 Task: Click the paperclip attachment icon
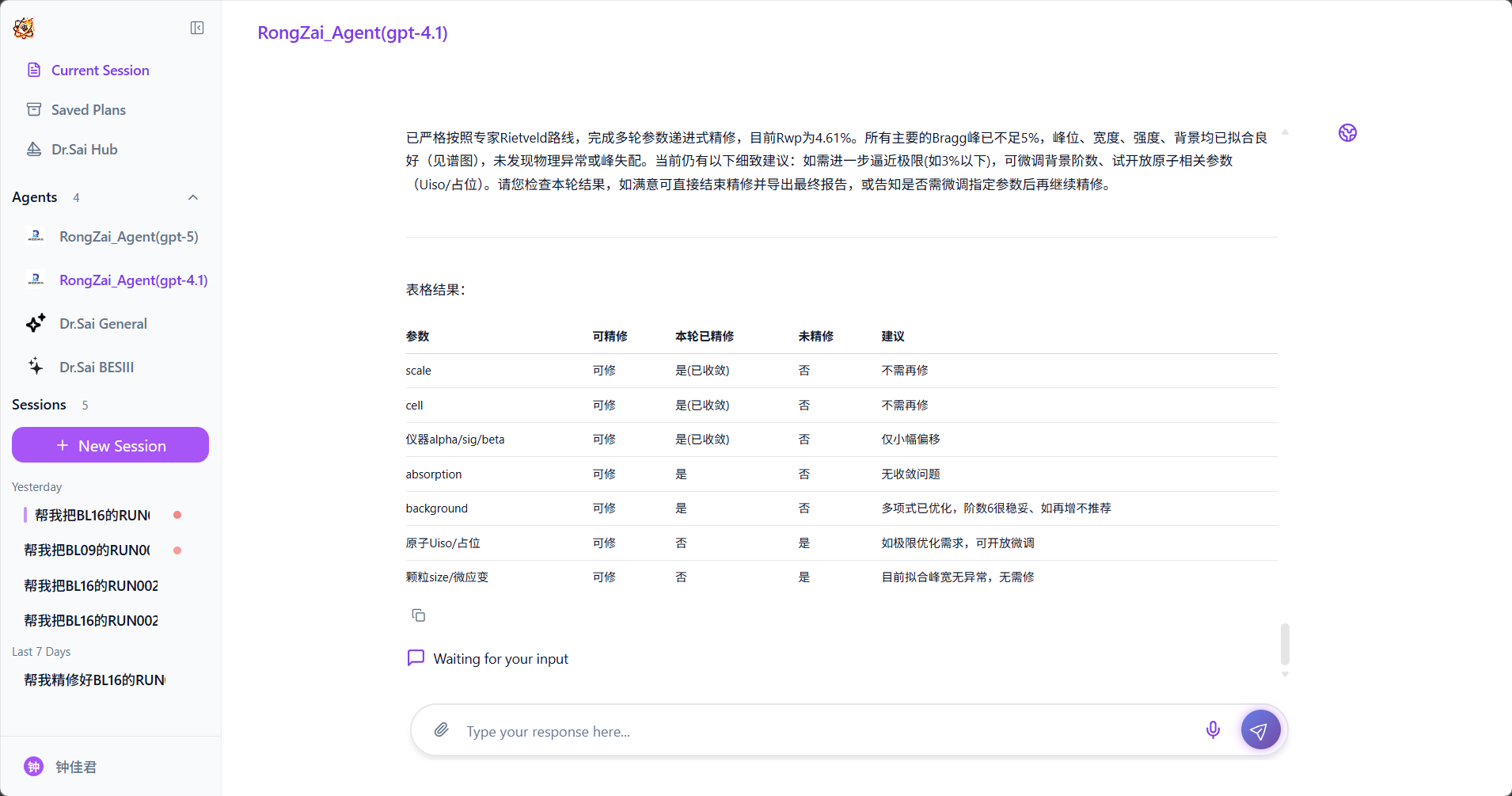point(442,729)
